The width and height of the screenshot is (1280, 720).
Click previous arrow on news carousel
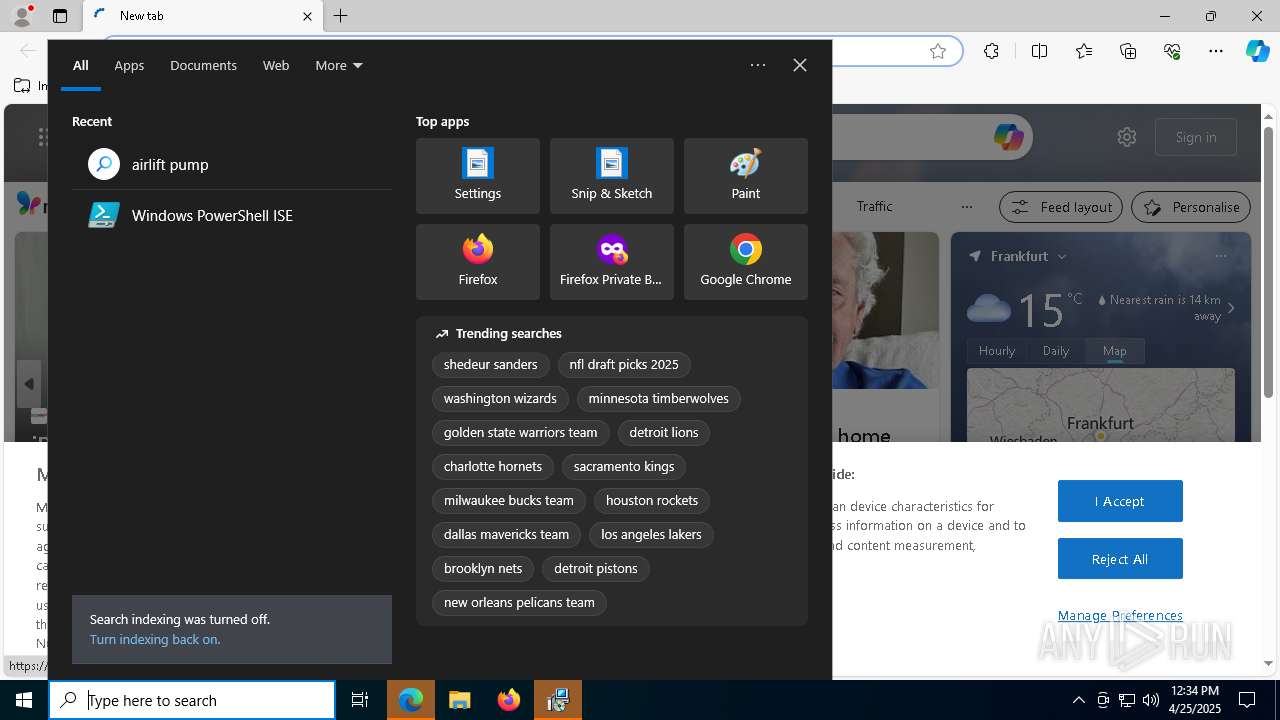click(x=28, y=384)
